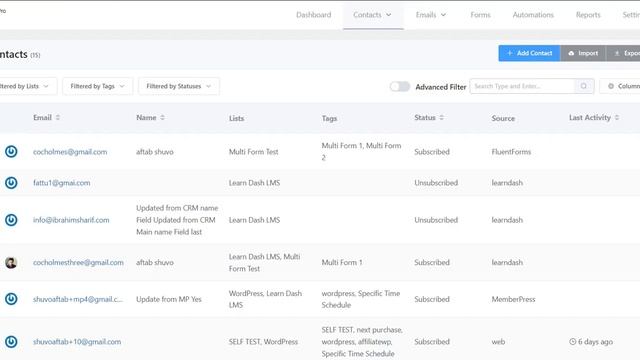Click the cloud icon on Import
640x360 pixels.
(571, 53)
